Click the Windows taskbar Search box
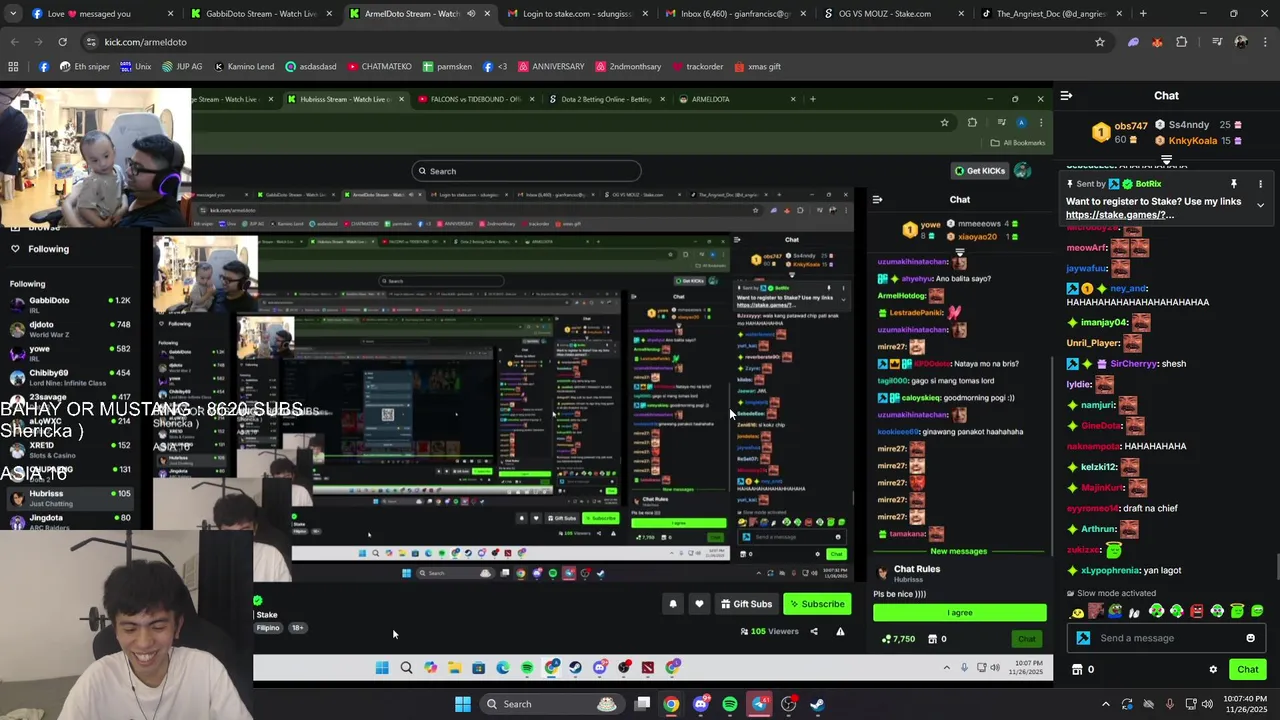This screenshot has width=1280, height=720. point(552,704)
